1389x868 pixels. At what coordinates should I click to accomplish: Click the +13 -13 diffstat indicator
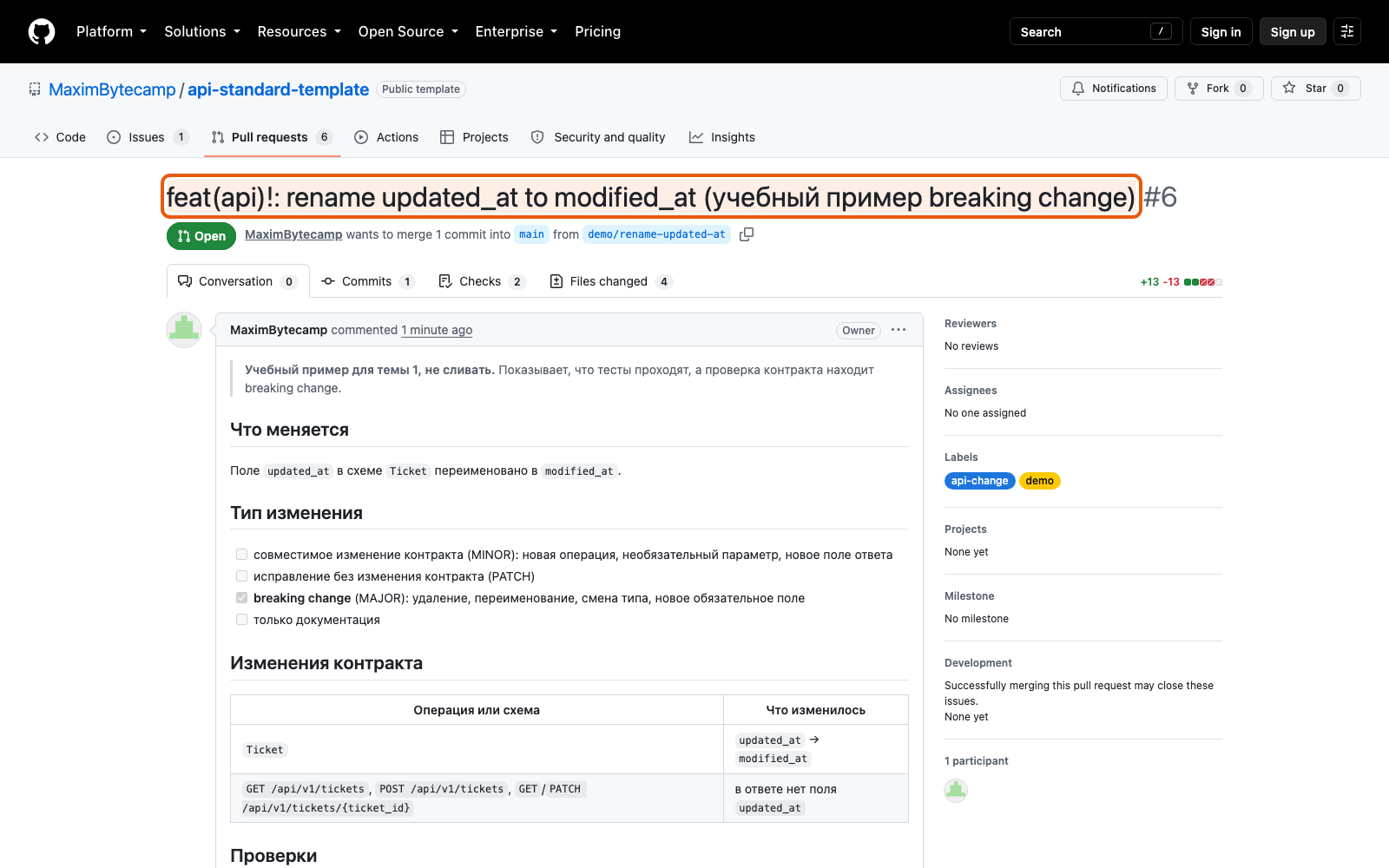tap(1181, 282)
